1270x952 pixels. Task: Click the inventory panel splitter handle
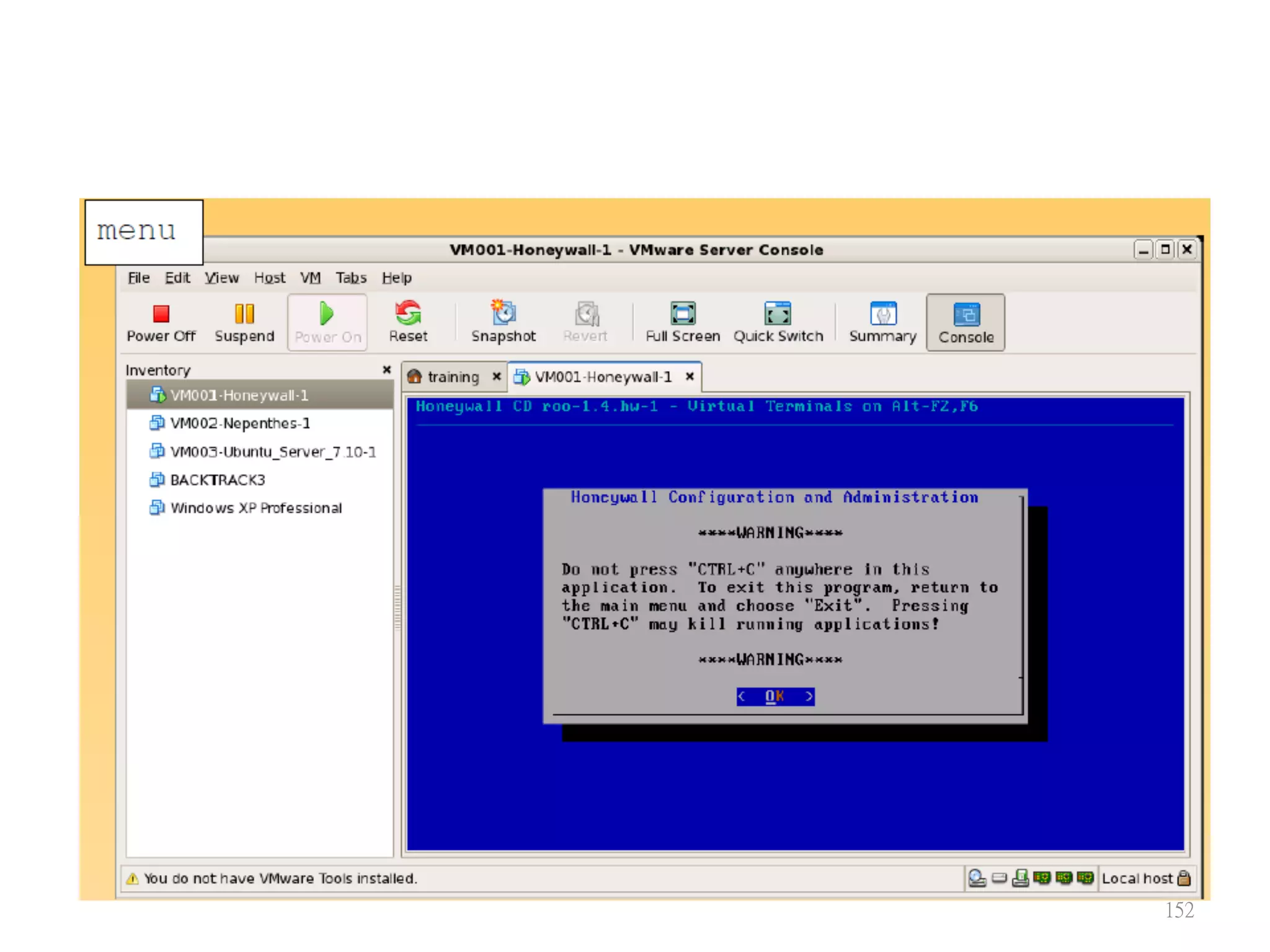tap(397, 607)
